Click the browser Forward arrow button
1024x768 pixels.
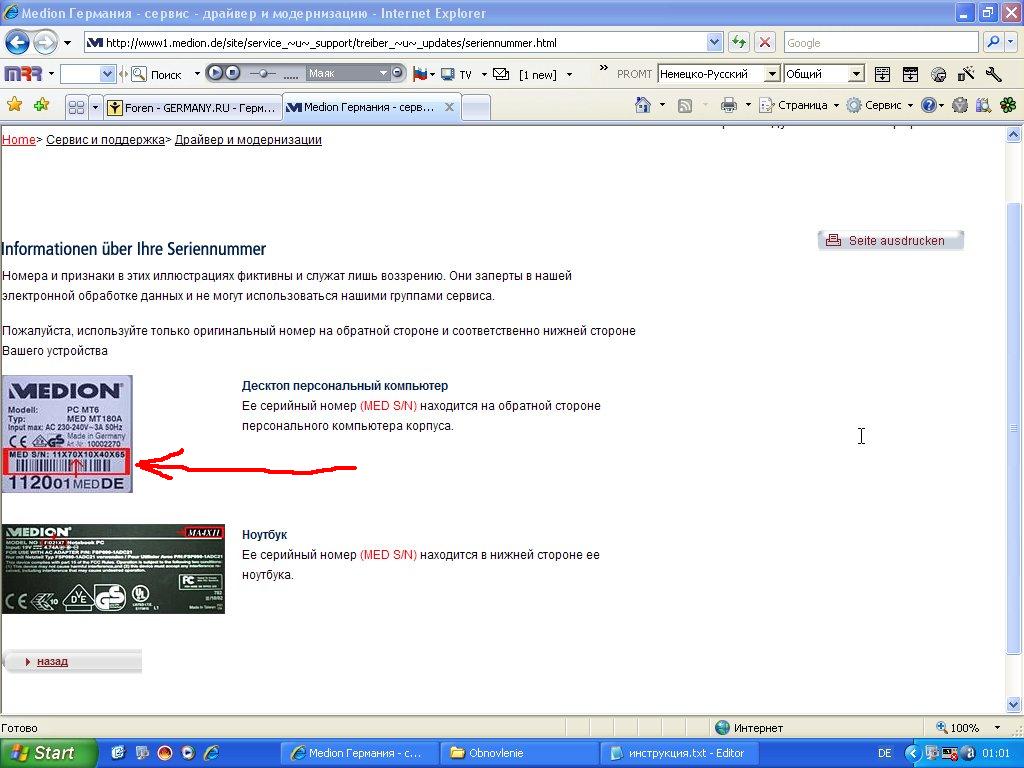[45, 43]
